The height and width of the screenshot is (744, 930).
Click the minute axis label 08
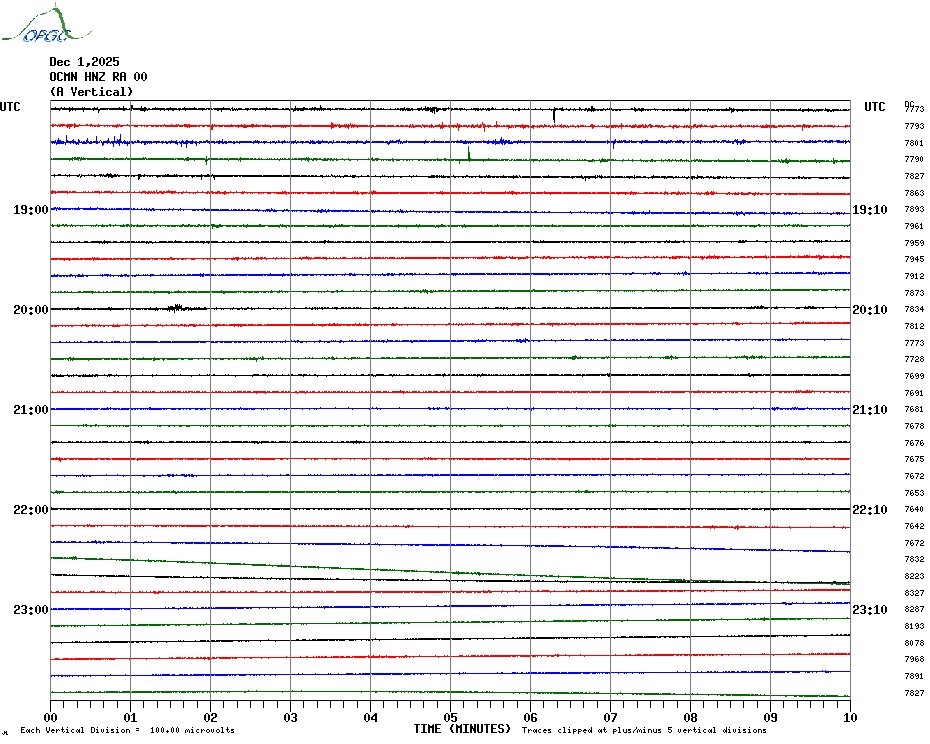(690, 717)
